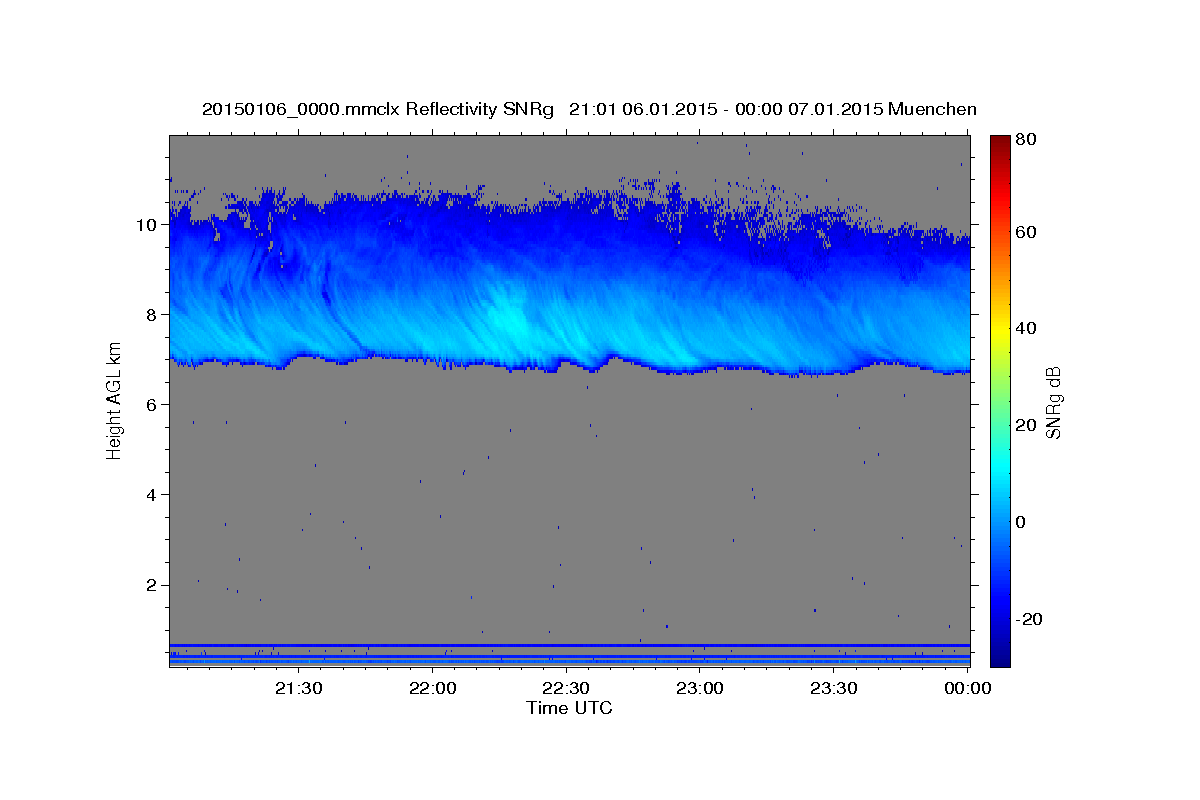Click the plot title text at top
This screenshot has width=1200, height=800.
589,109
